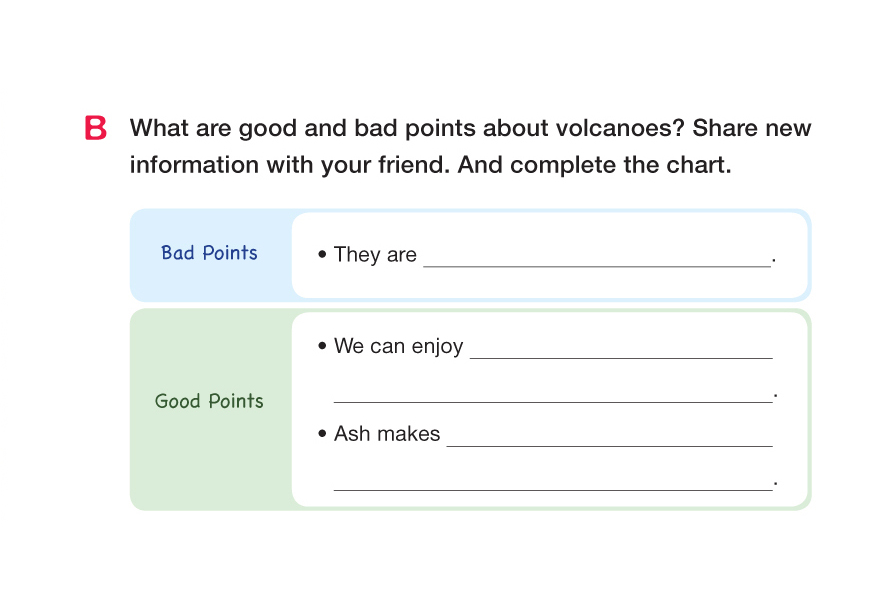This screenshot has width=873, height=612.
Task: Click the "We can enjoy" sentence starter
Action: point(398,346)
